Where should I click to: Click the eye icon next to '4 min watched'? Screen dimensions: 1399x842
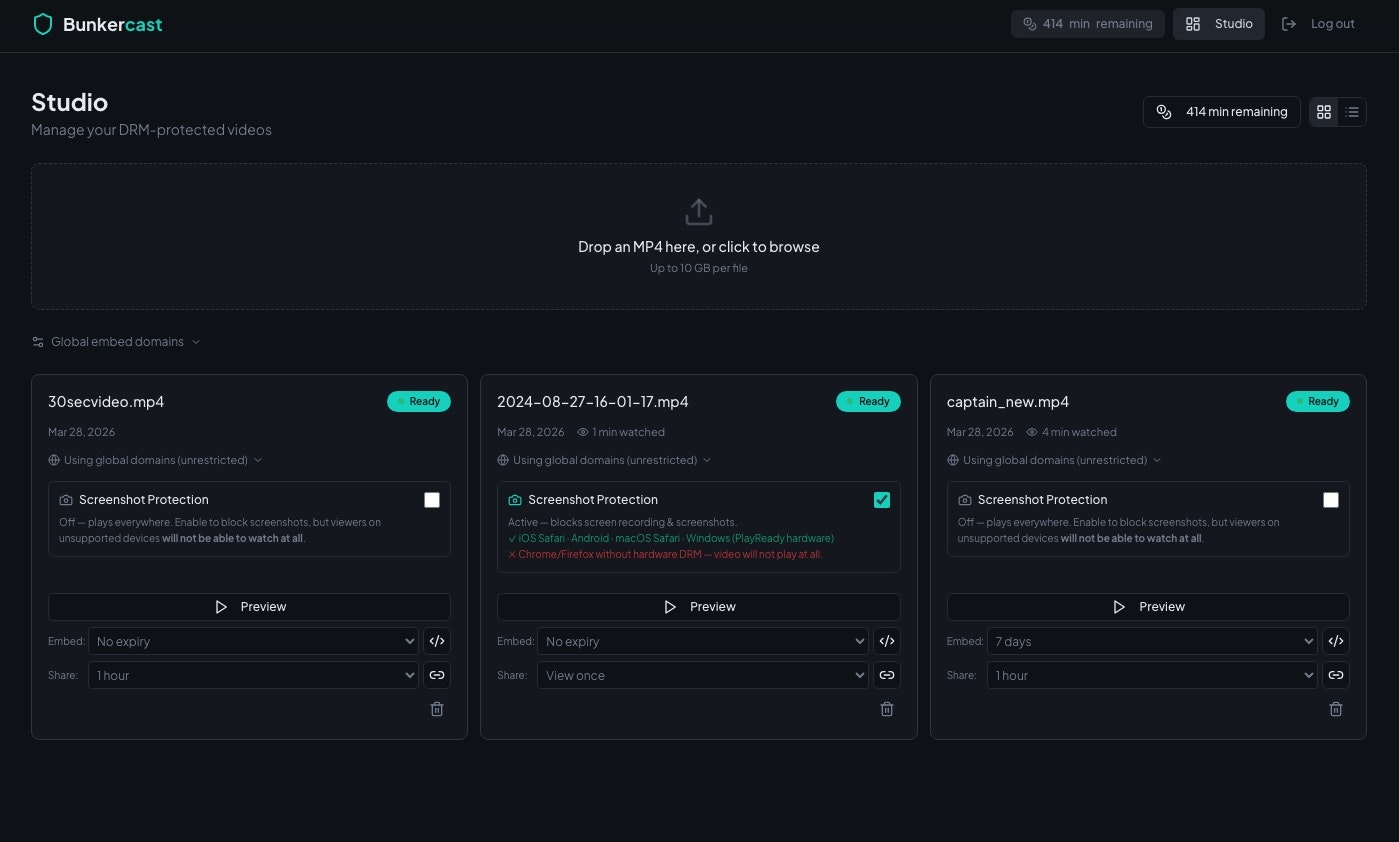pos(1033,432)
